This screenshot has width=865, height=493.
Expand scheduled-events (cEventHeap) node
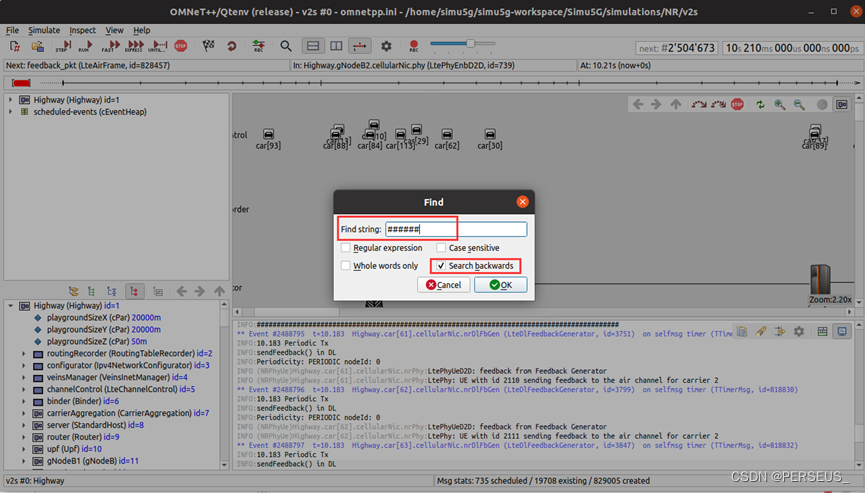coord(10,111)
